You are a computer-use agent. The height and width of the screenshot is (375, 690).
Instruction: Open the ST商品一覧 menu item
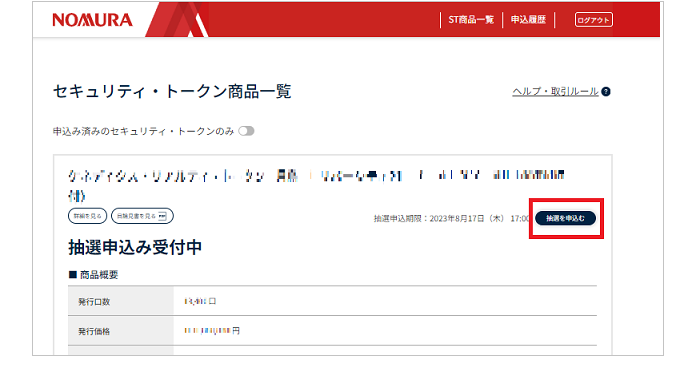click(x=471, y=20)
